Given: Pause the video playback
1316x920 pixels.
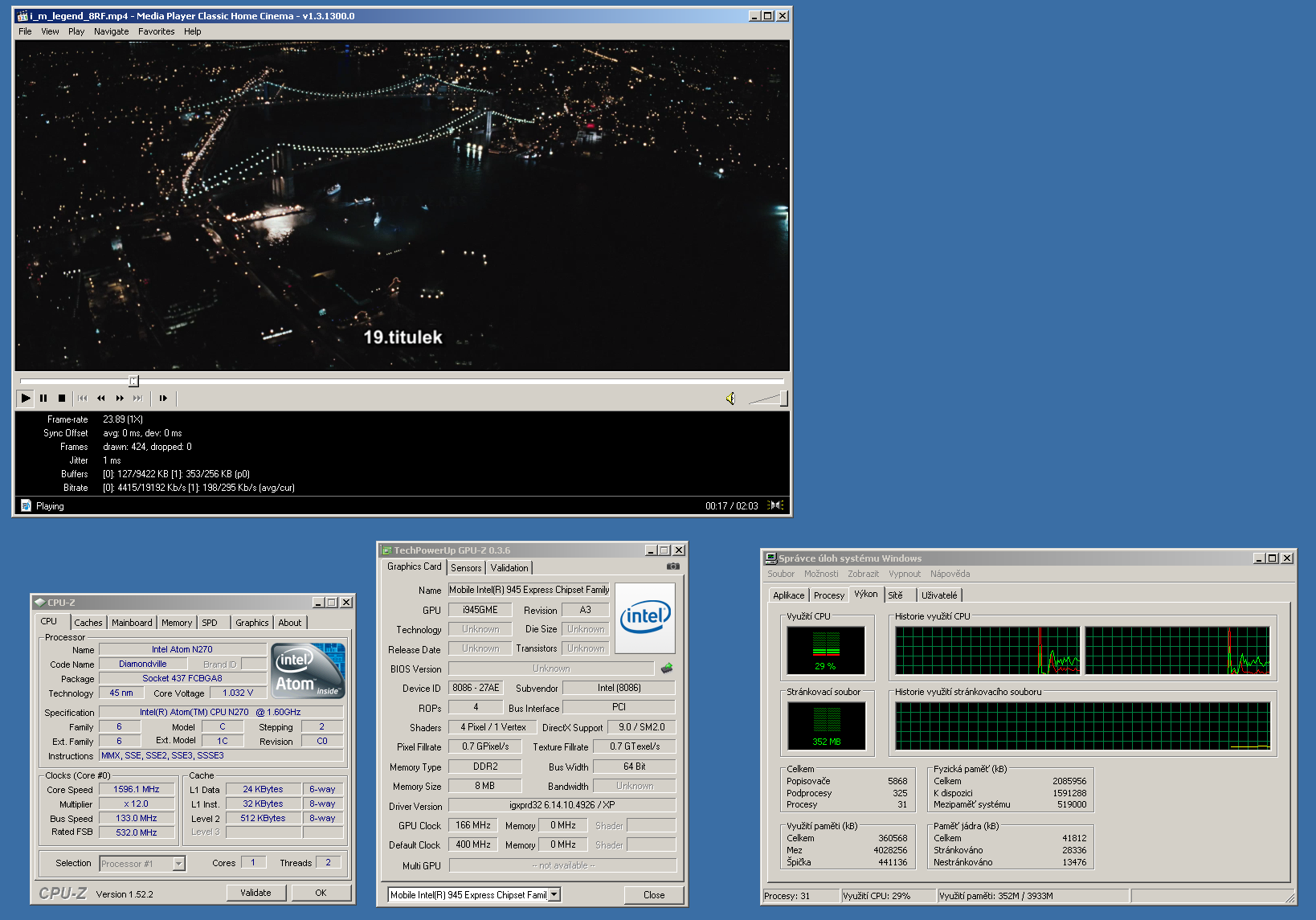Looking at the screenshot, I should tap(43, 398).
